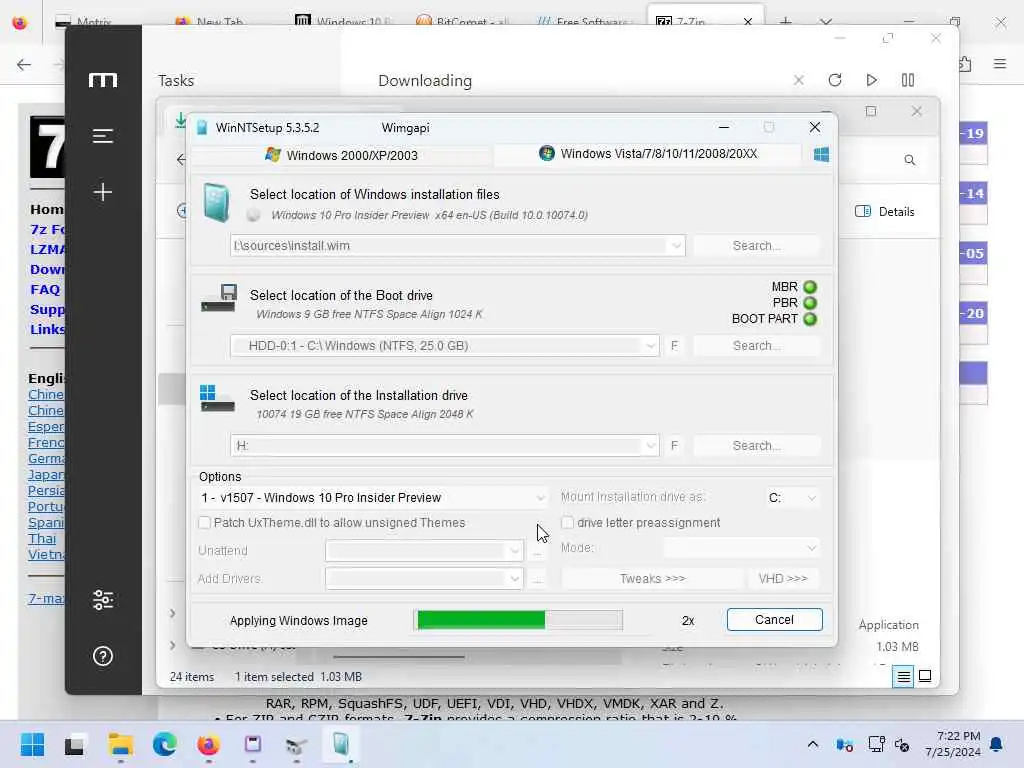Click the BOOT PART green status indicator
This screenshot has width=1024, height=768.
(x=810, y=319)
